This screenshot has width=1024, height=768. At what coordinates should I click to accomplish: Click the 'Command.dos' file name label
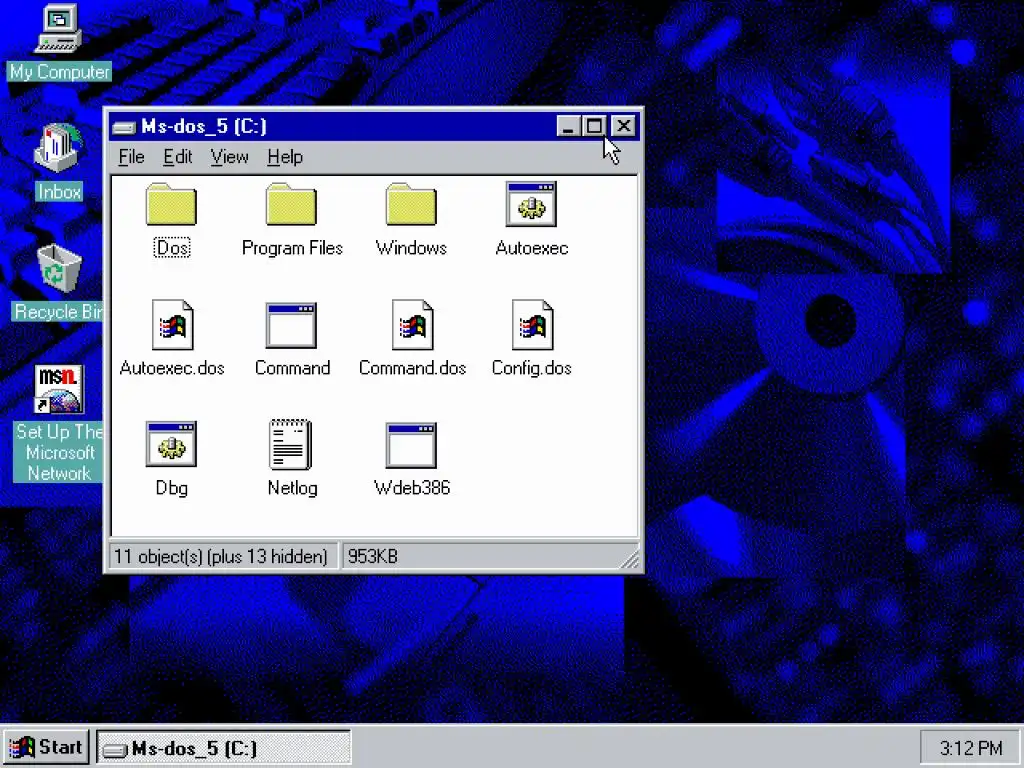point(413,368)
